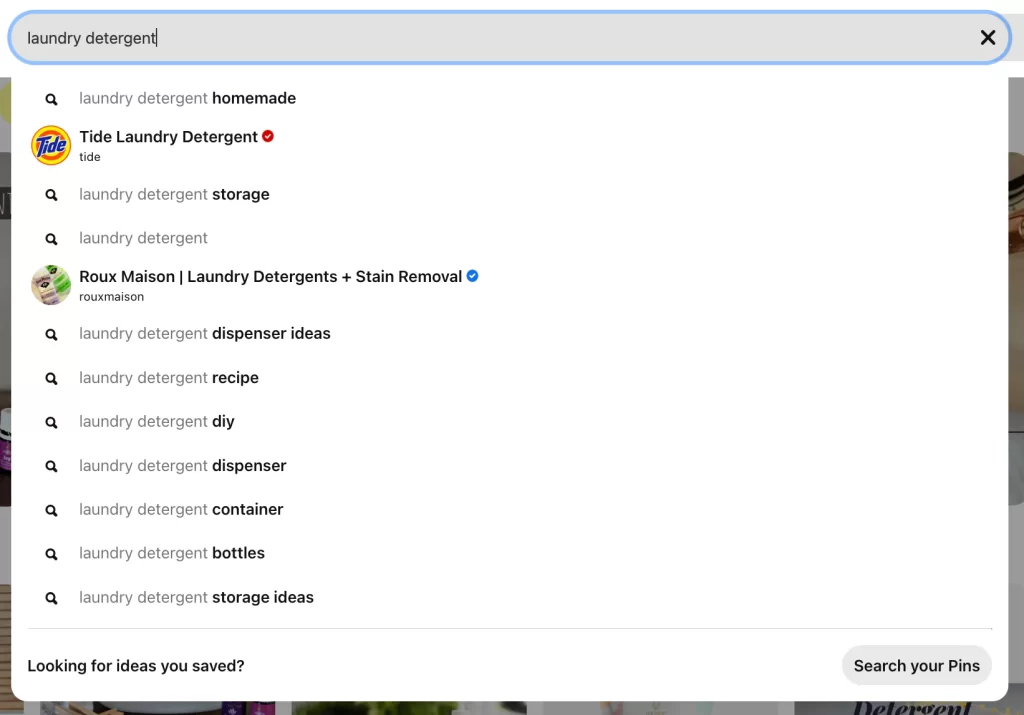Select 'laundry detergent bottles' suggestion
This screenshot has width=1024, height=715.
pos(172,553)
